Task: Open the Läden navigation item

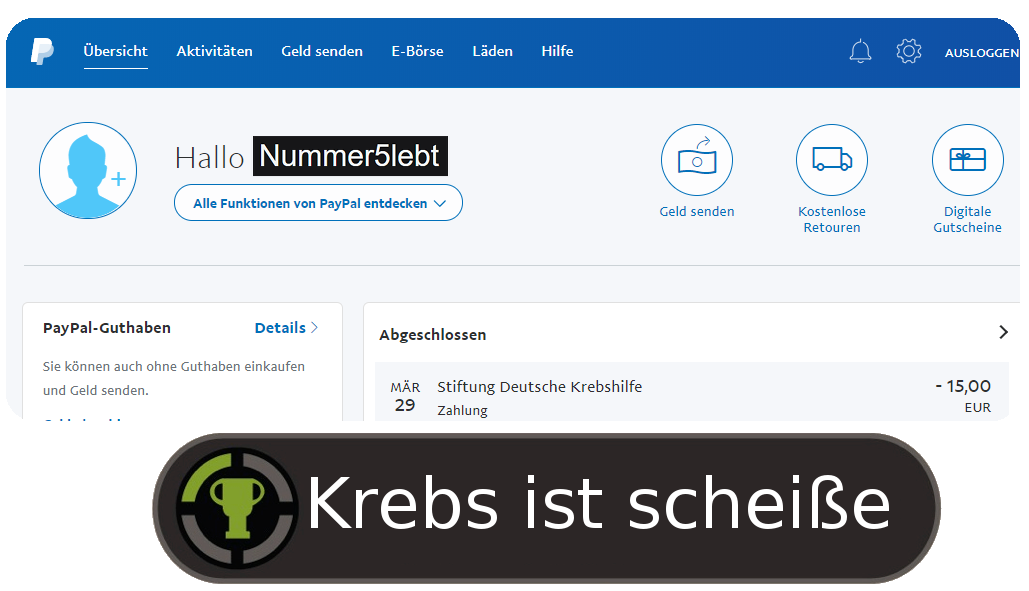Action: [492, 51]
